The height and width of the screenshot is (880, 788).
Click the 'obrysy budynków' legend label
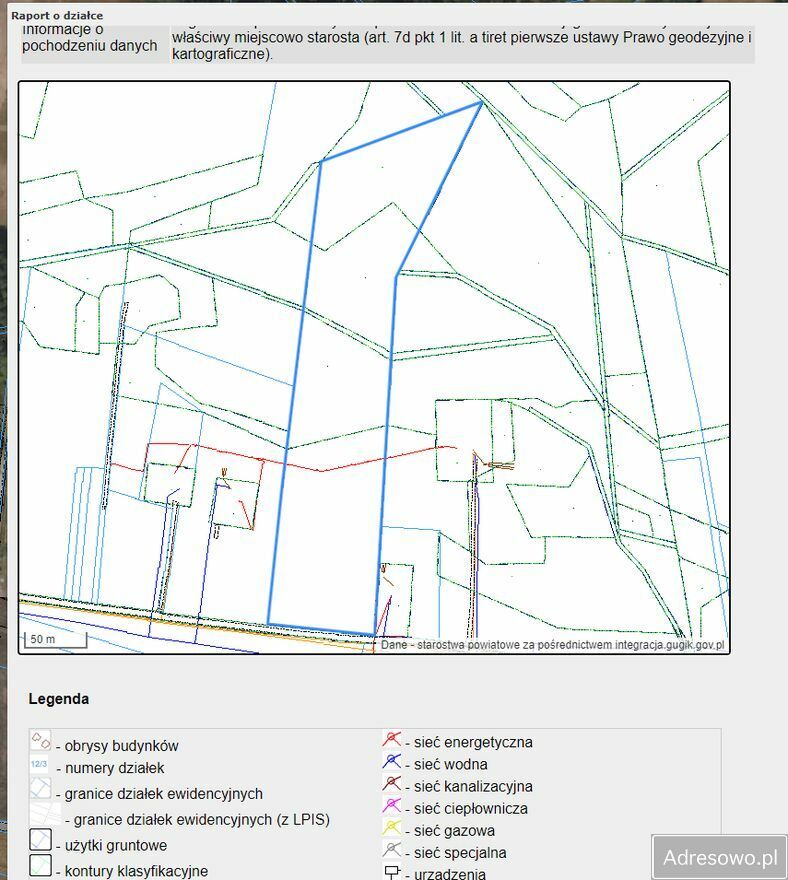121,746
